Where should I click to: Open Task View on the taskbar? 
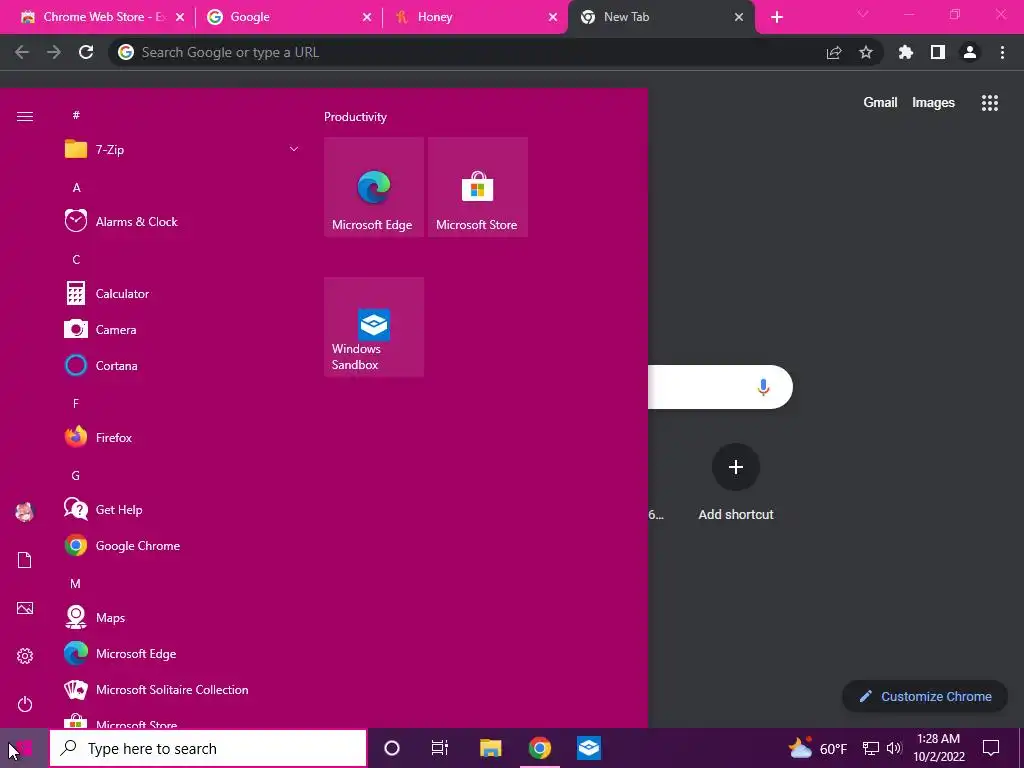(440, 748)
